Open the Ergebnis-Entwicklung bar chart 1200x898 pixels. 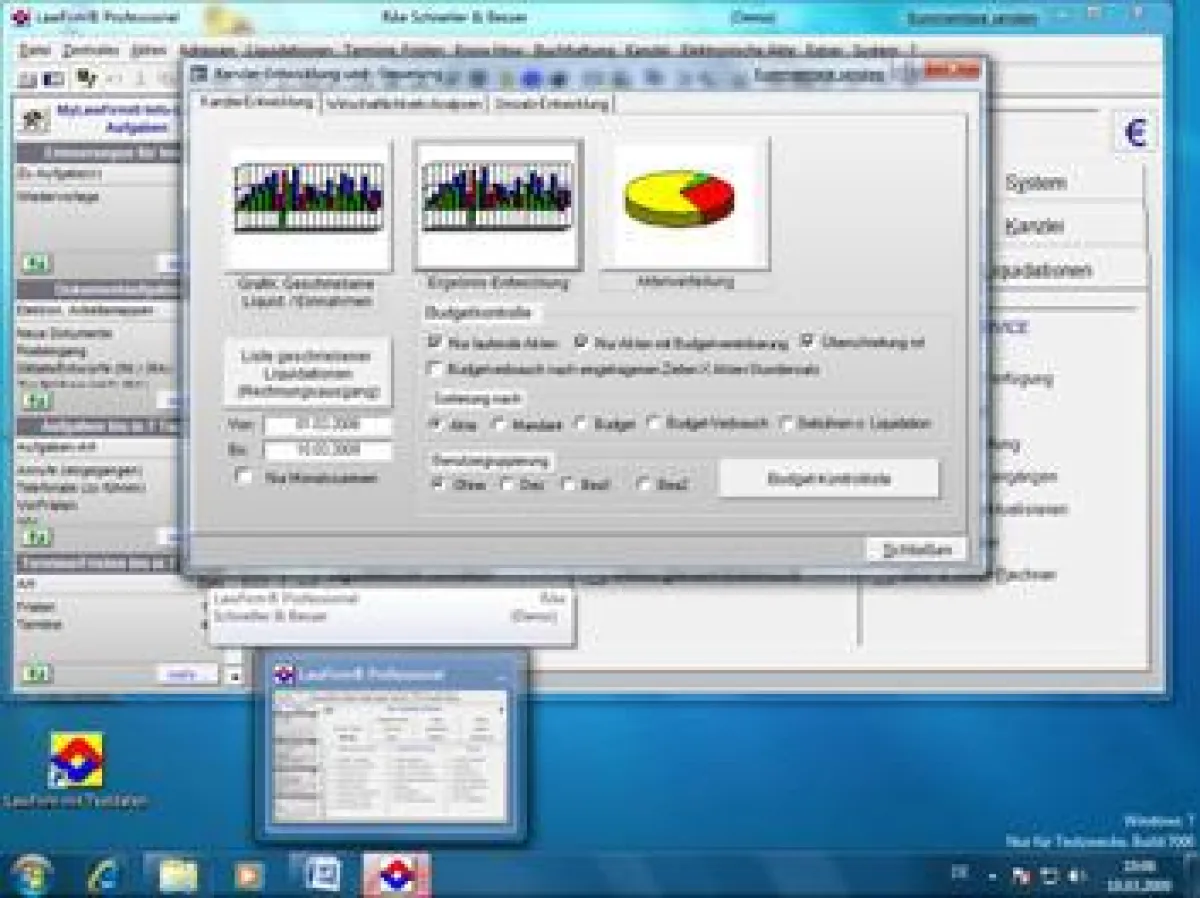[496, 202]
